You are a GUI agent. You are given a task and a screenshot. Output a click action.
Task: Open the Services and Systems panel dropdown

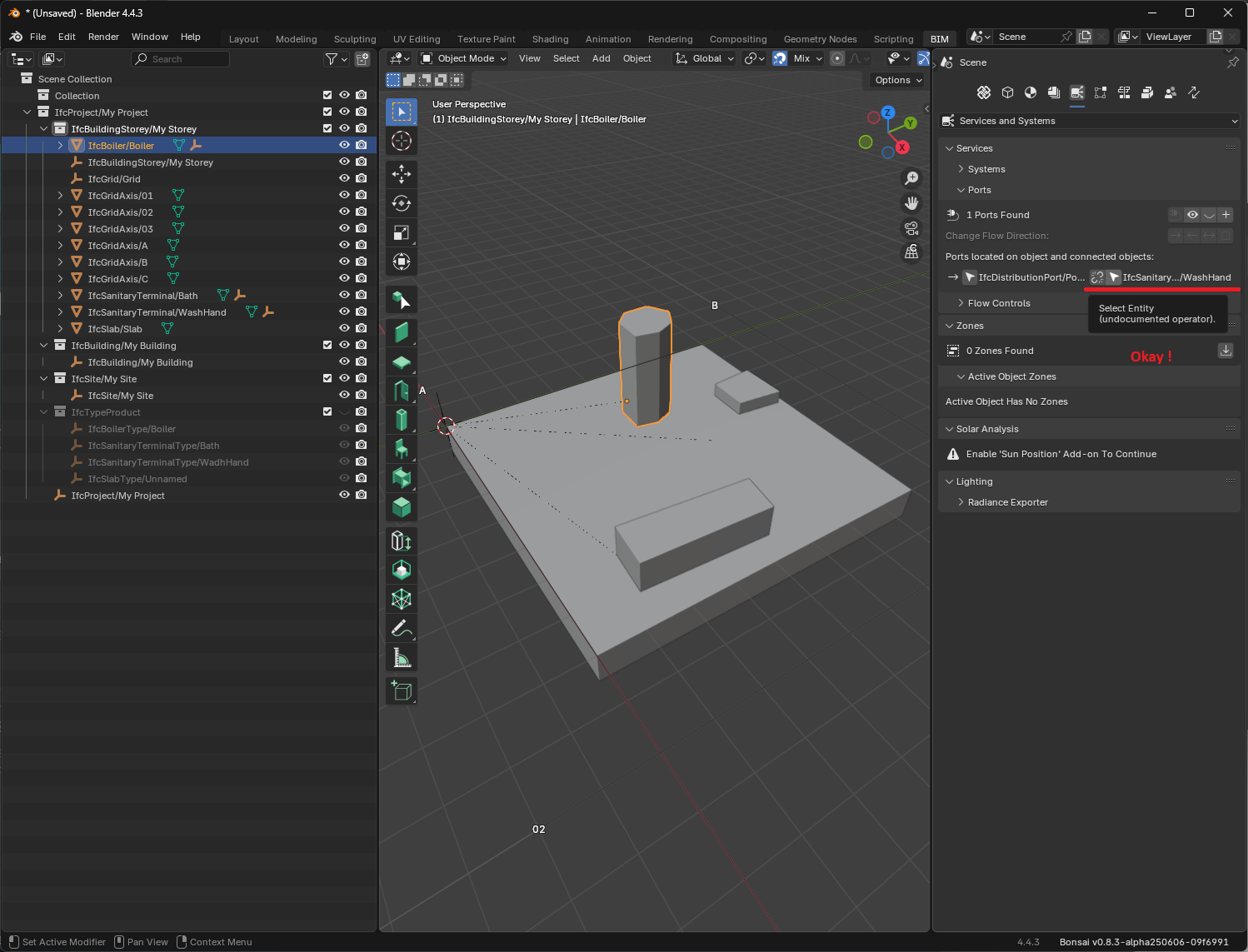pyautogui.click(x=1090, y=121)
